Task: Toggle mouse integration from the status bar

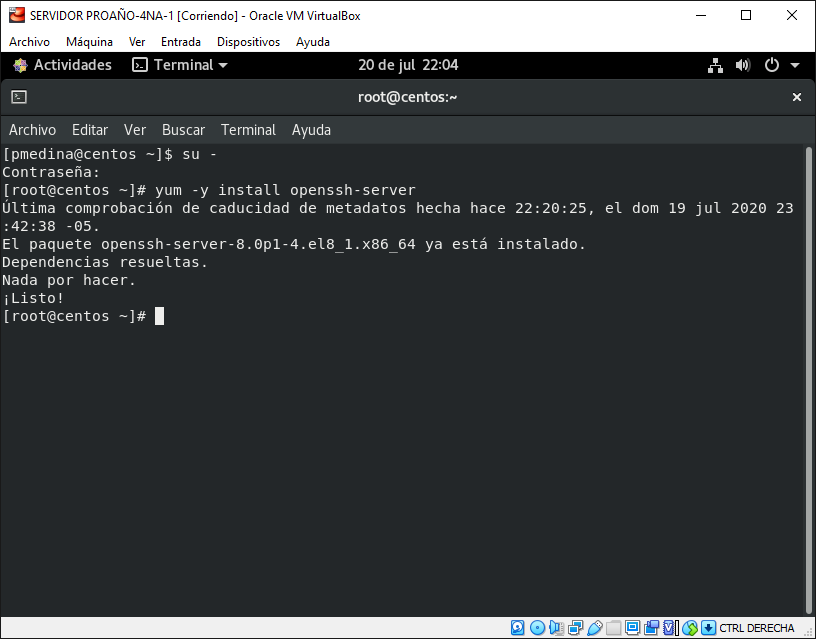Action: (689, 628)
